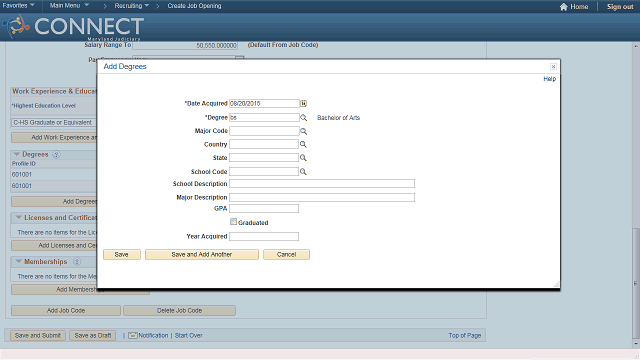
Task: Click Save and Add Another button
Action: point(202,254)
